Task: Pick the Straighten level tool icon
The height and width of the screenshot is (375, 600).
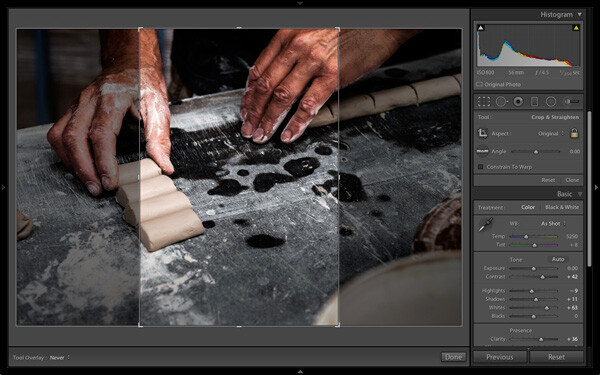Action: [x=482, y=151]
